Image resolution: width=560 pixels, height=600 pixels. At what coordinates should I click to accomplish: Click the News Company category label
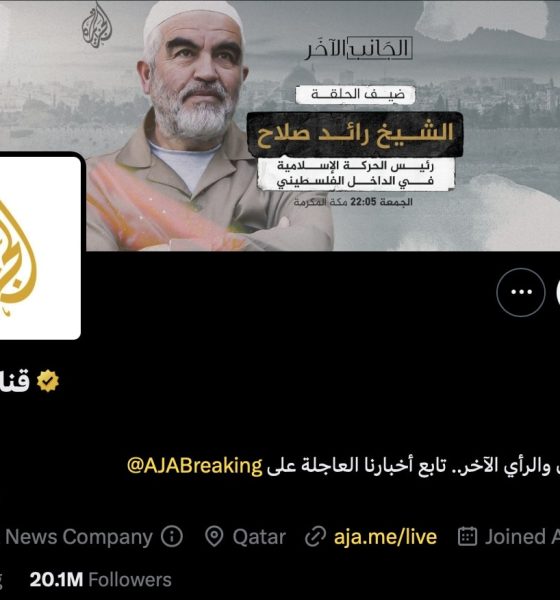[x=78, y=536]
